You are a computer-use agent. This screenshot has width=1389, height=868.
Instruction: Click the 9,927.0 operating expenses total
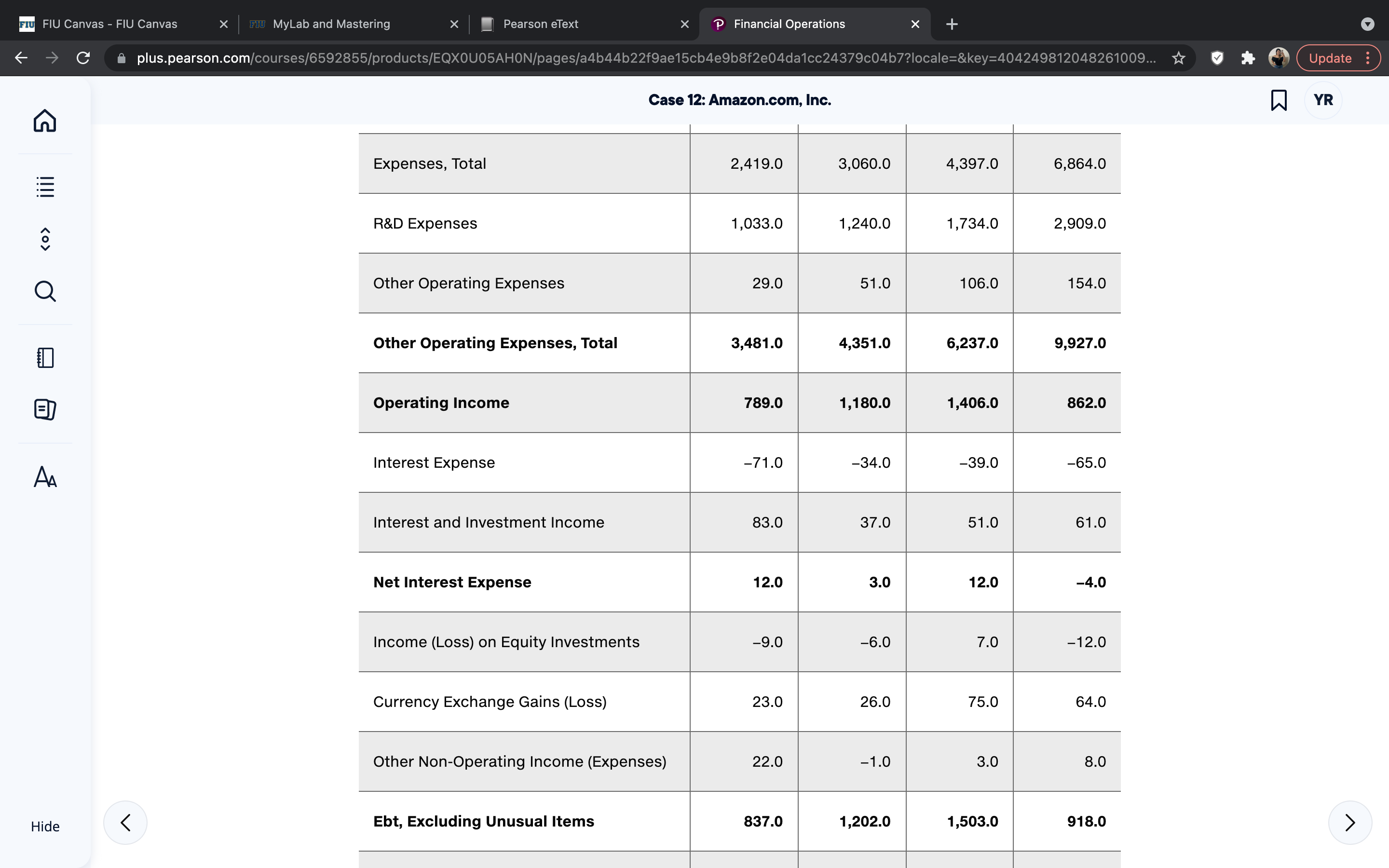(x=1080, y=343)
